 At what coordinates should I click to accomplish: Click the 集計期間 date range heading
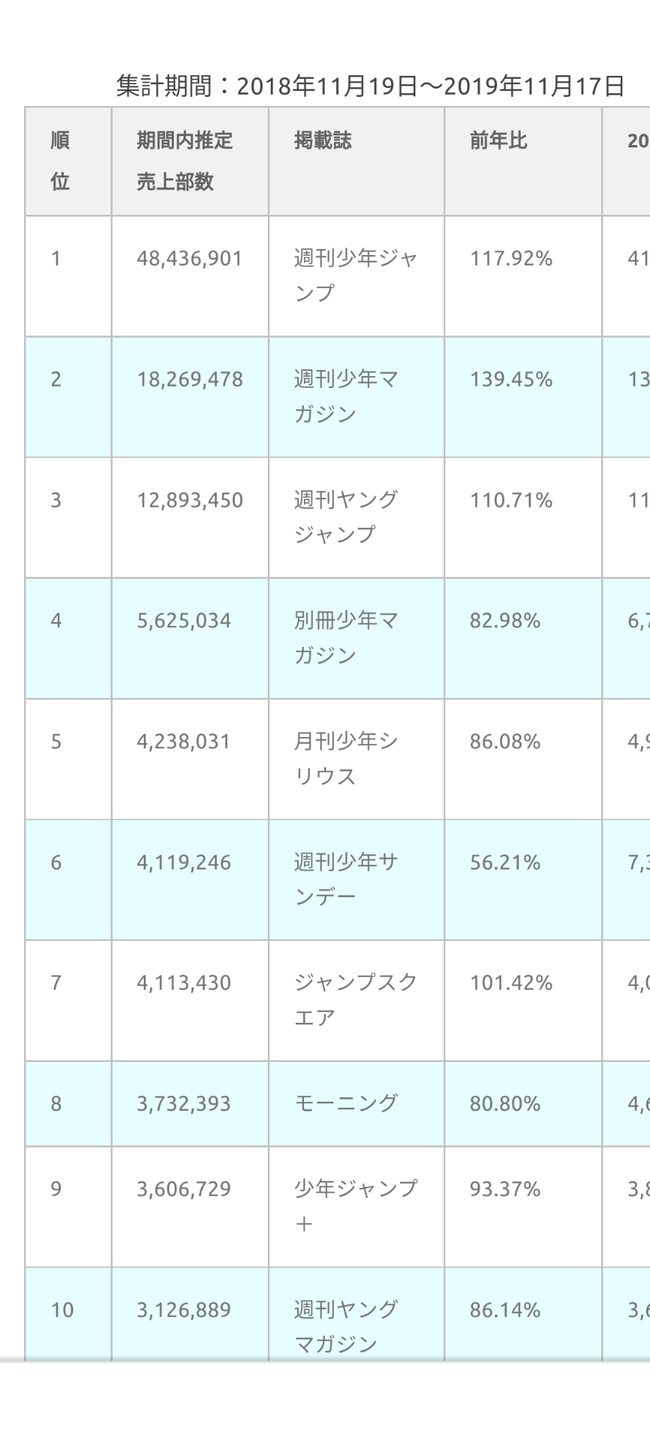click(371, 86)
